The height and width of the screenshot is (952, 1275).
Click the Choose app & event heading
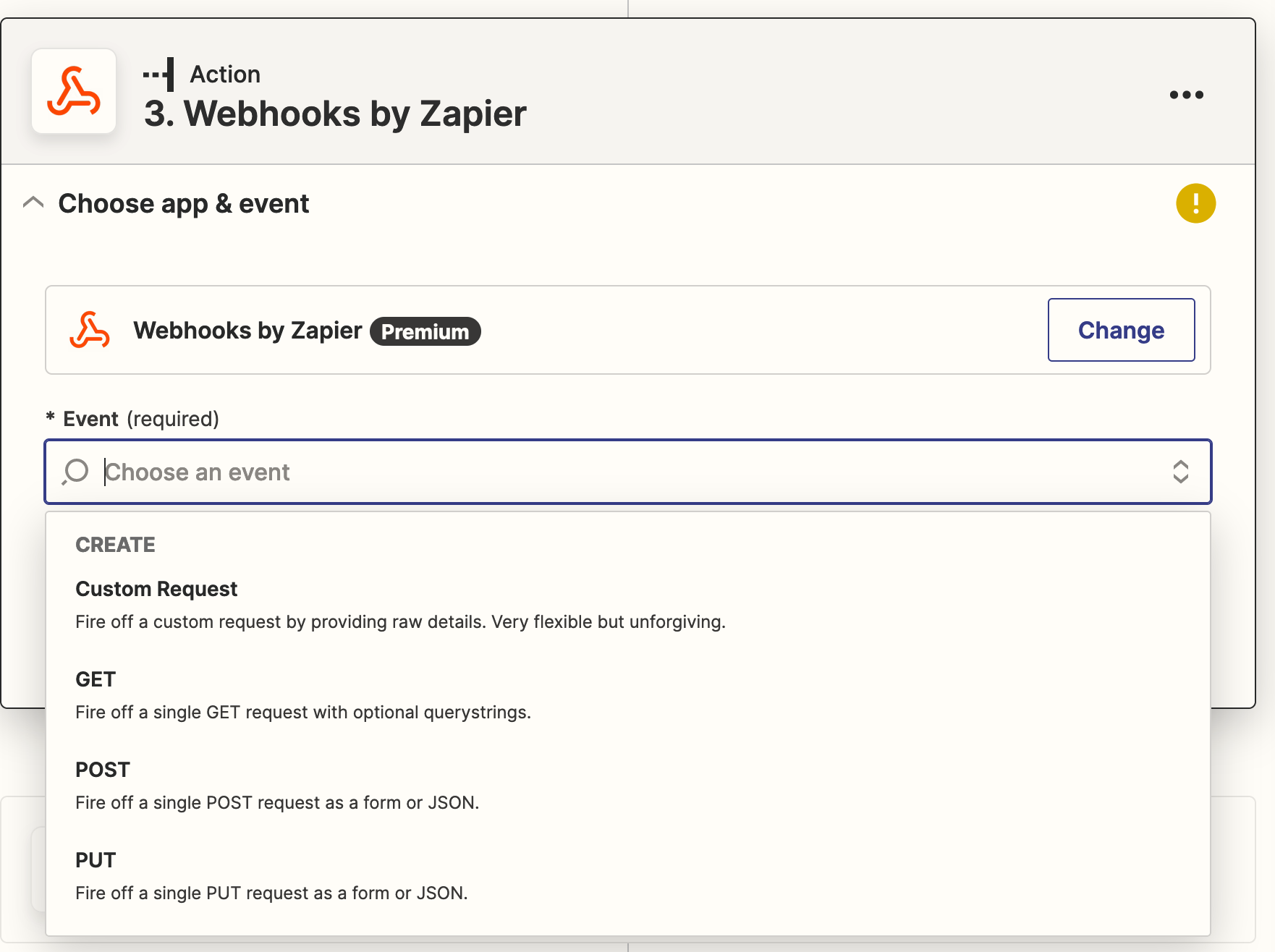[x=184, y=203]
